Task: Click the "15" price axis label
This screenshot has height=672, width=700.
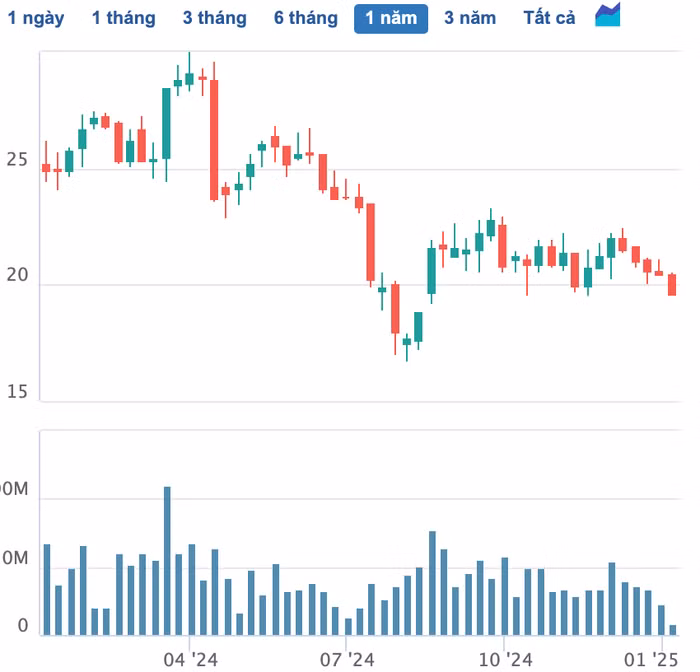Action: click(17, 392)
